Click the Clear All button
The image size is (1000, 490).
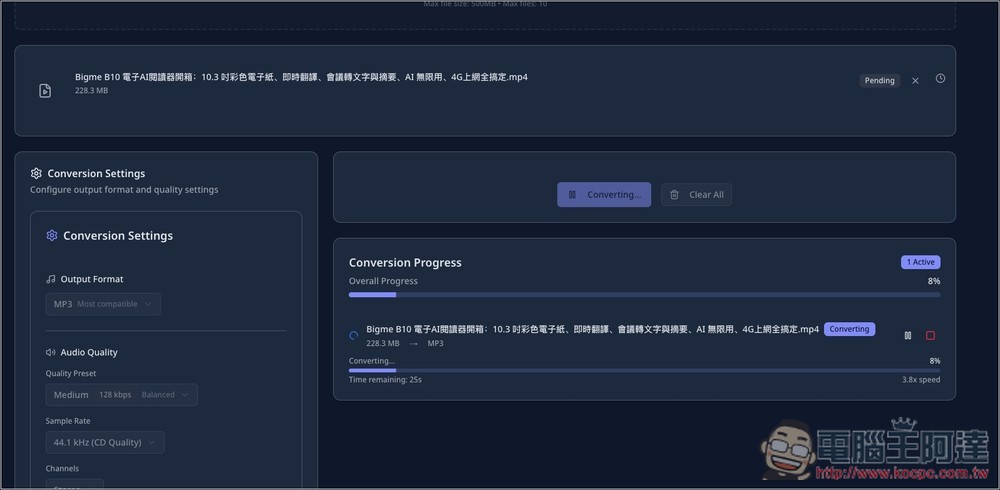click(696, 195)
